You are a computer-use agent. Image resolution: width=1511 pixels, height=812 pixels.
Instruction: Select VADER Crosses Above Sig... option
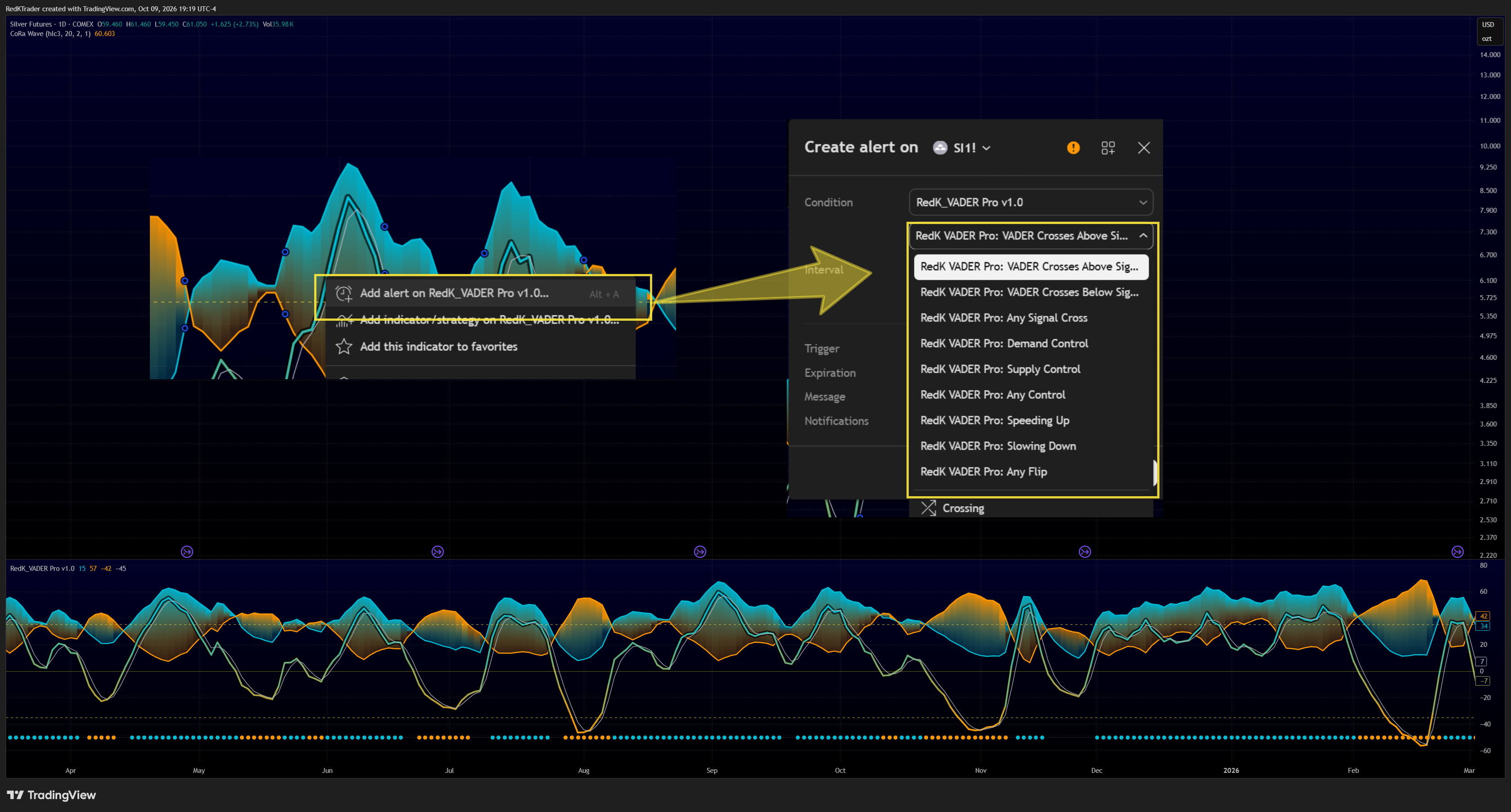1031,267
